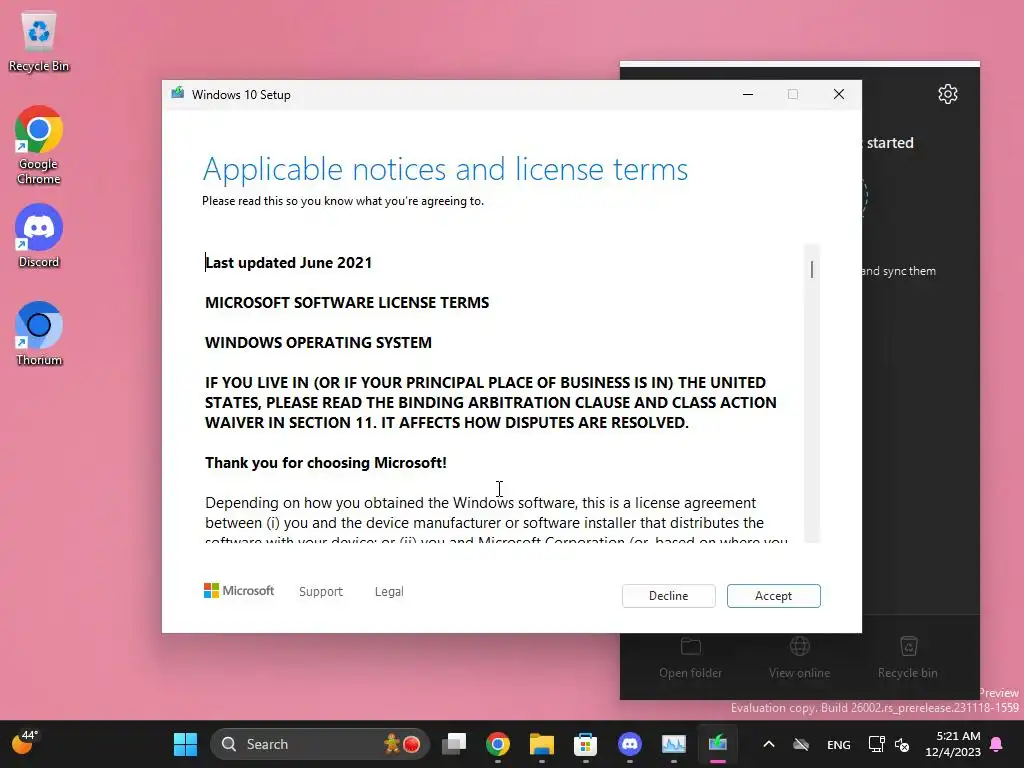Click Open folder in OneDrive panel
Screen dimensions: 1024x768
690,658
